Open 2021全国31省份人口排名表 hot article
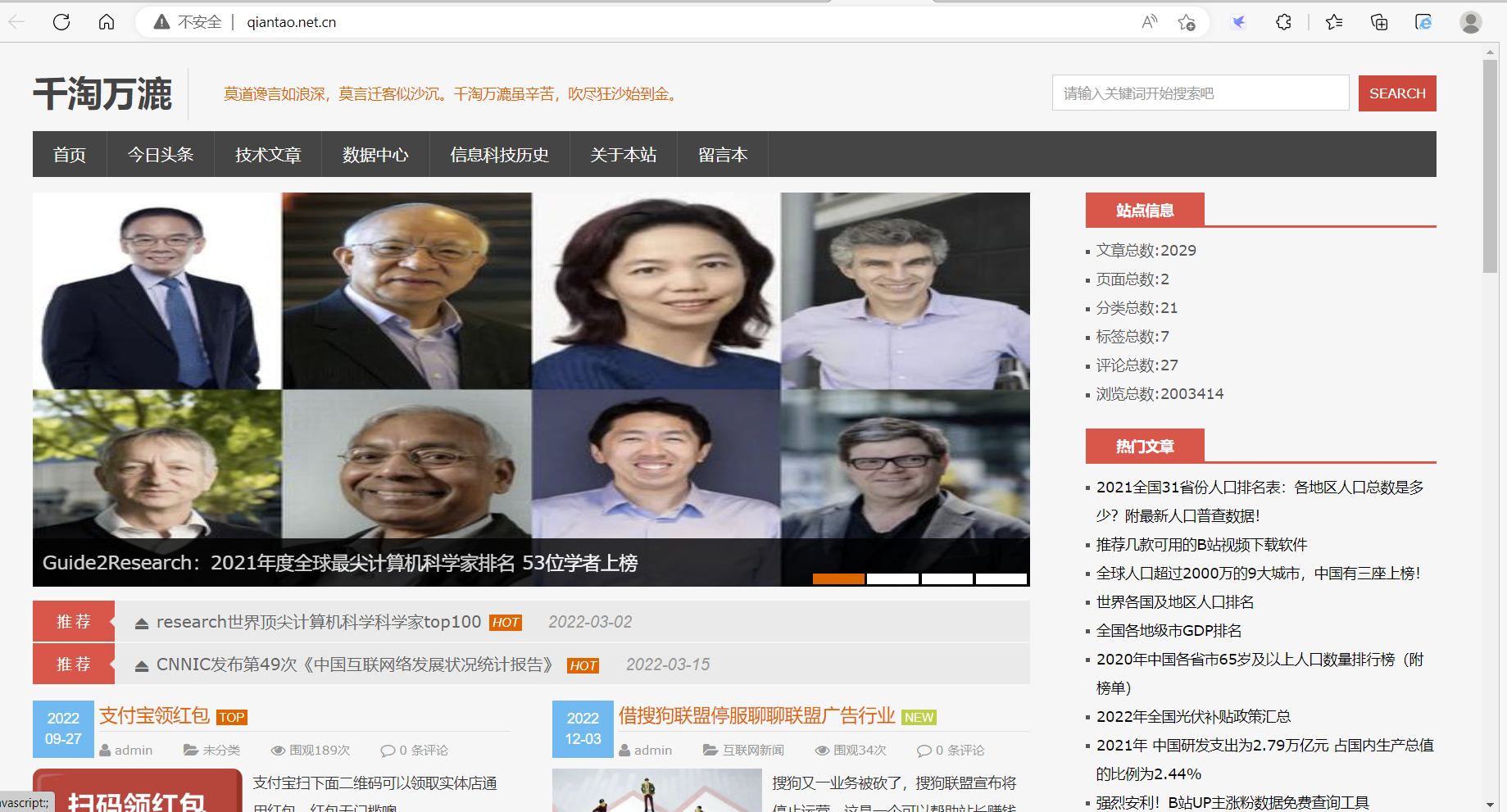The image size is (1507, 812). pyautogui.click(x=1260, y=501)
